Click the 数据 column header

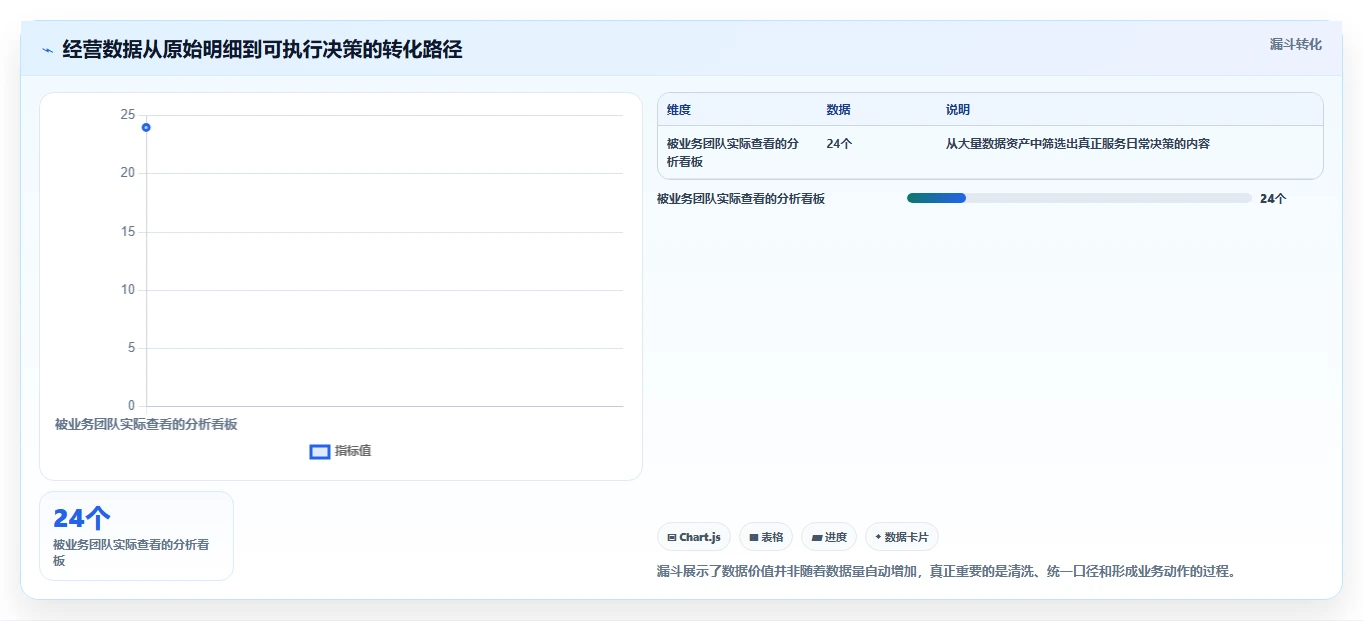click(839, 110)
